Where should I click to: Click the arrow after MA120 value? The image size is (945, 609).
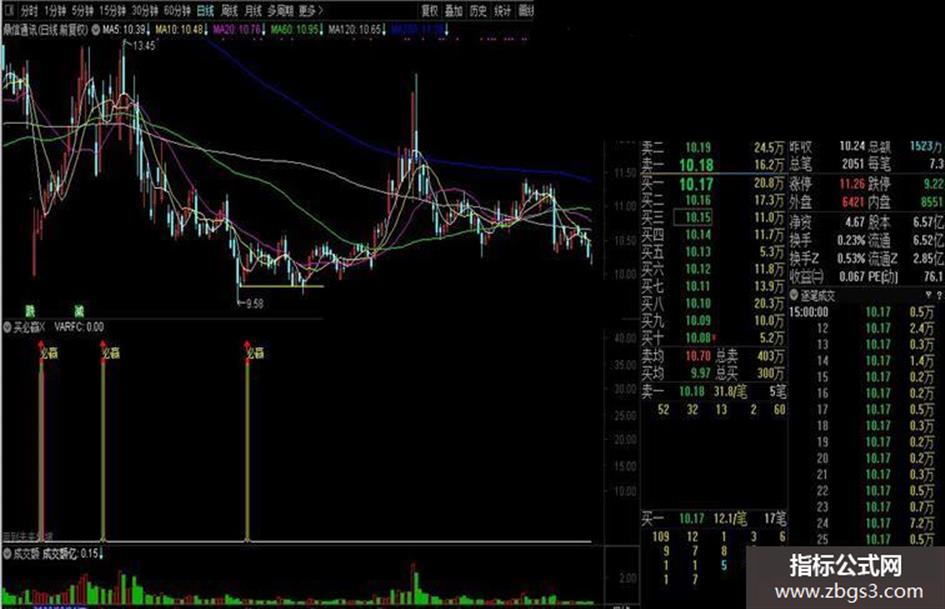coord(384,29)
